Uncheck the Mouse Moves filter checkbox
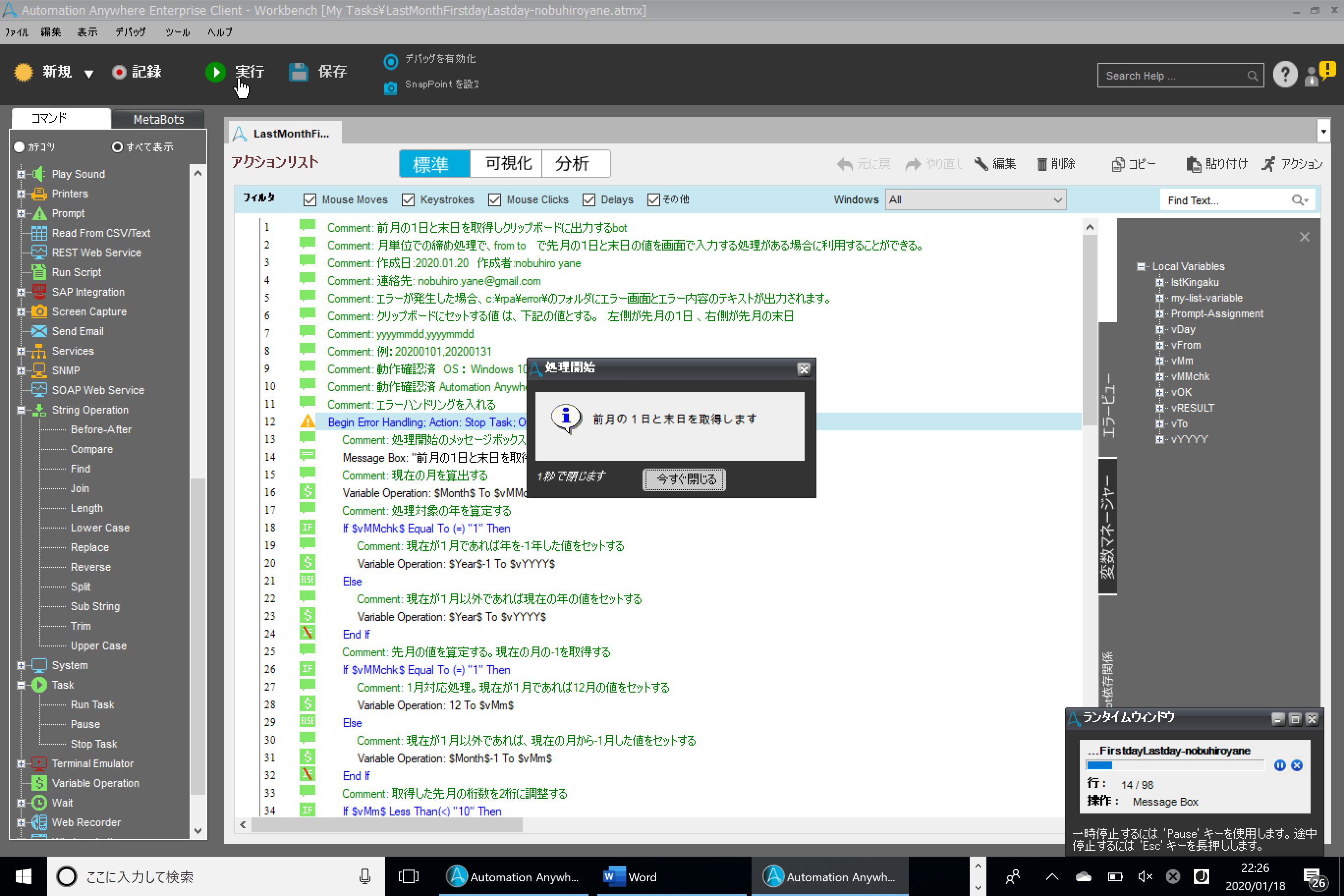This screenshot has width=1344, height=896. 309,200
